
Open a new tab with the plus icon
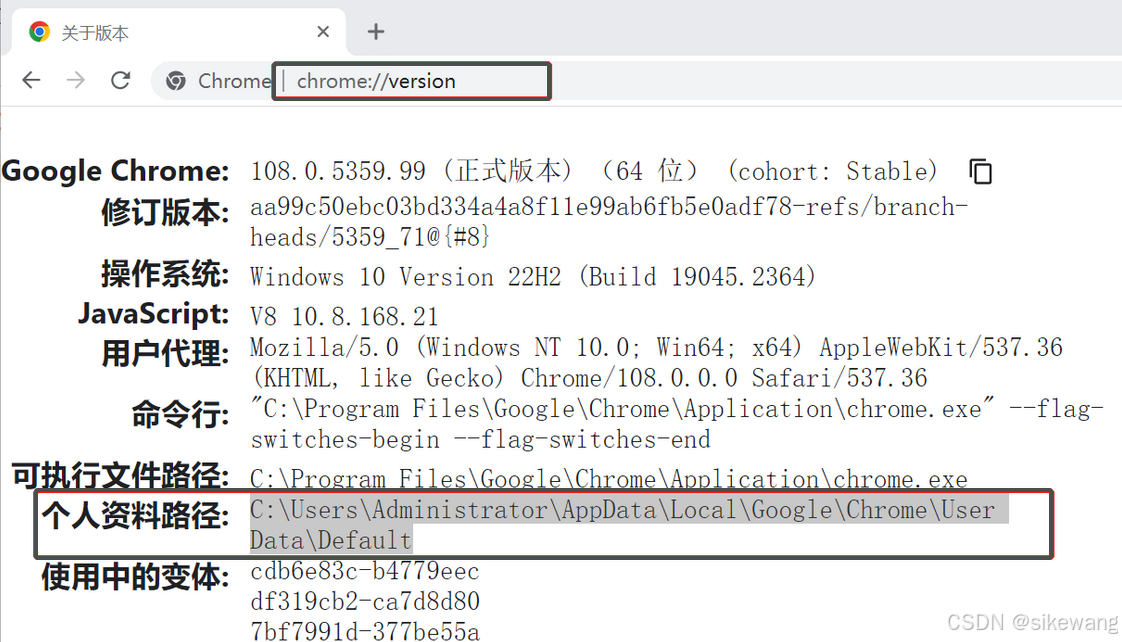point(376,31)
